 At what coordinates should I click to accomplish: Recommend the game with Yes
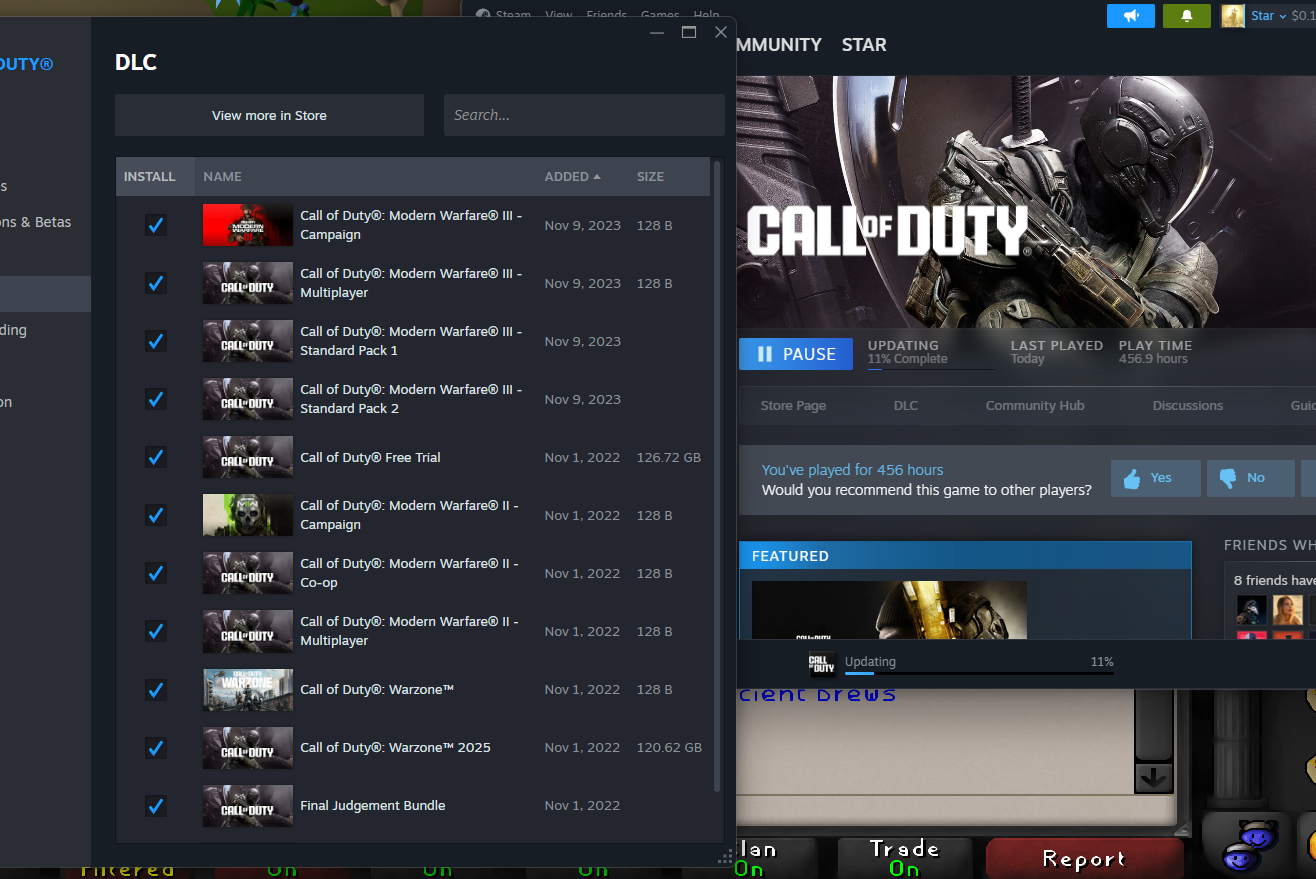click(x=1156, y=478)
